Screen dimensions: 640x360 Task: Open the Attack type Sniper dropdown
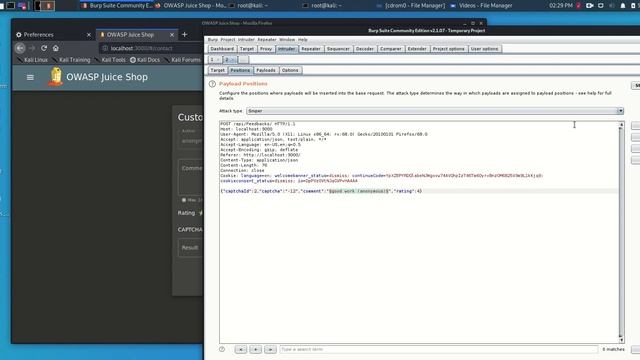pyautogui.click(x=435, y=111)
